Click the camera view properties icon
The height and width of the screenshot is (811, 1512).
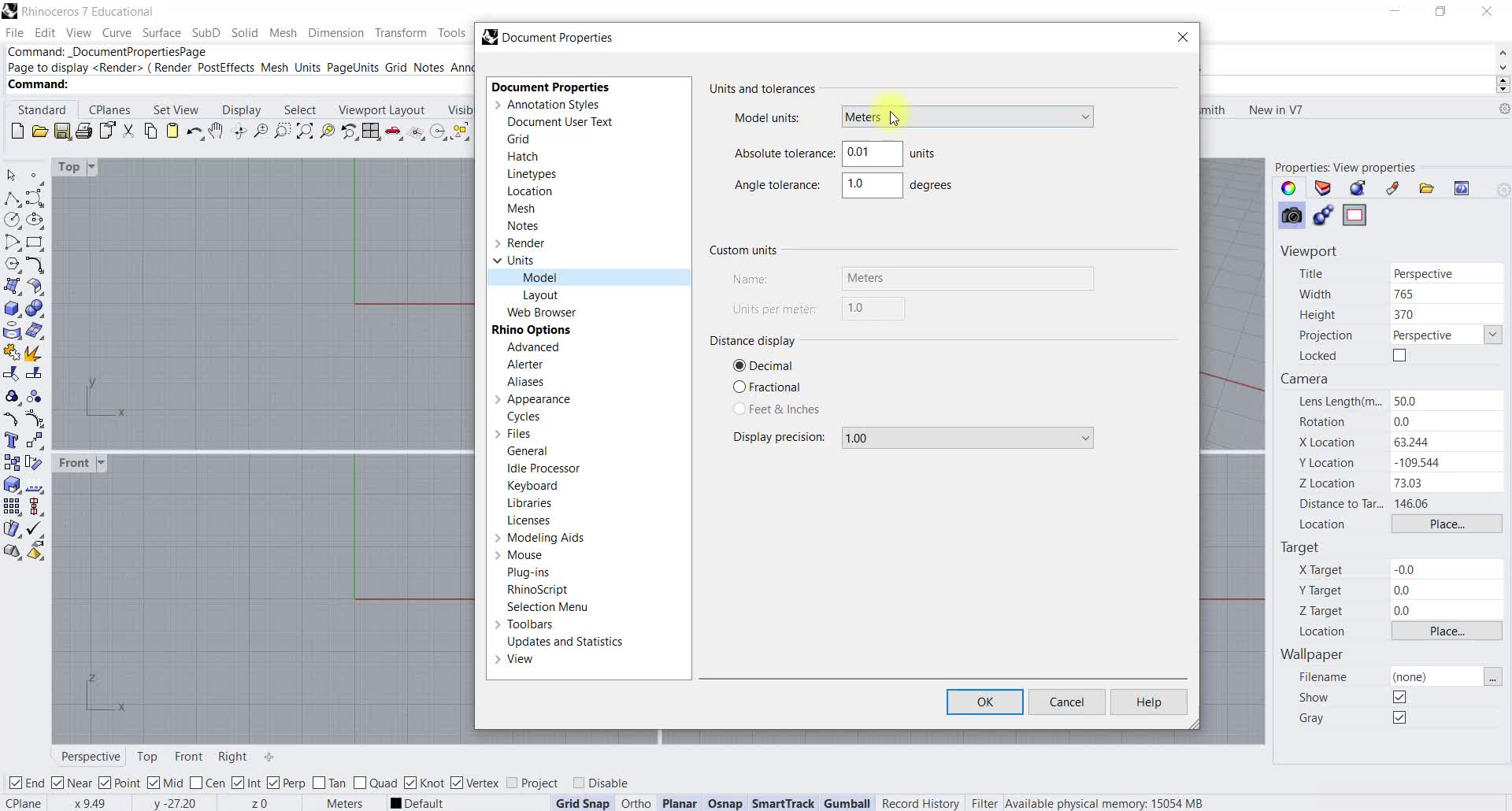pos(1291,215)
